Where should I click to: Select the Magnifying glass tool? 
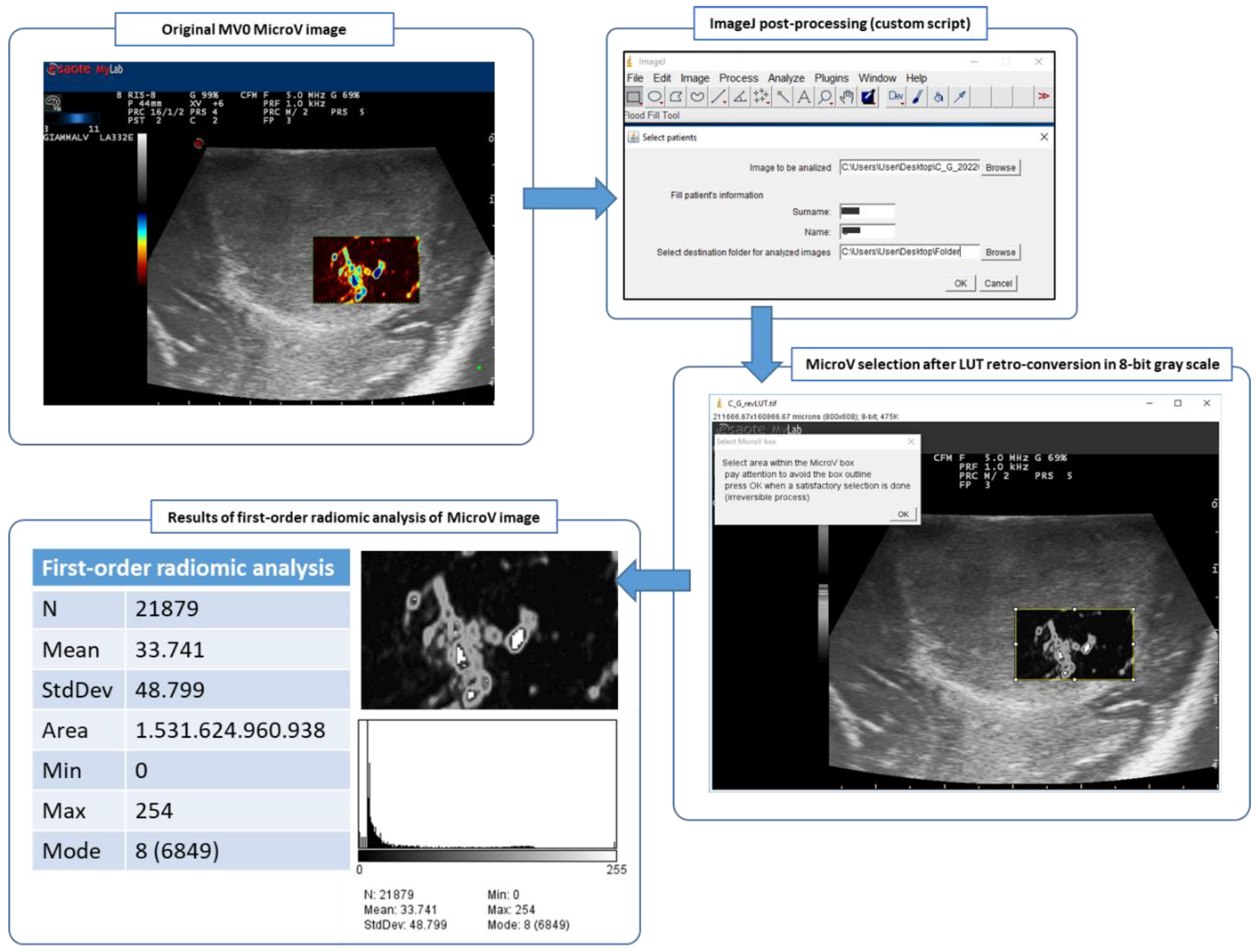[x=825, y=97]
